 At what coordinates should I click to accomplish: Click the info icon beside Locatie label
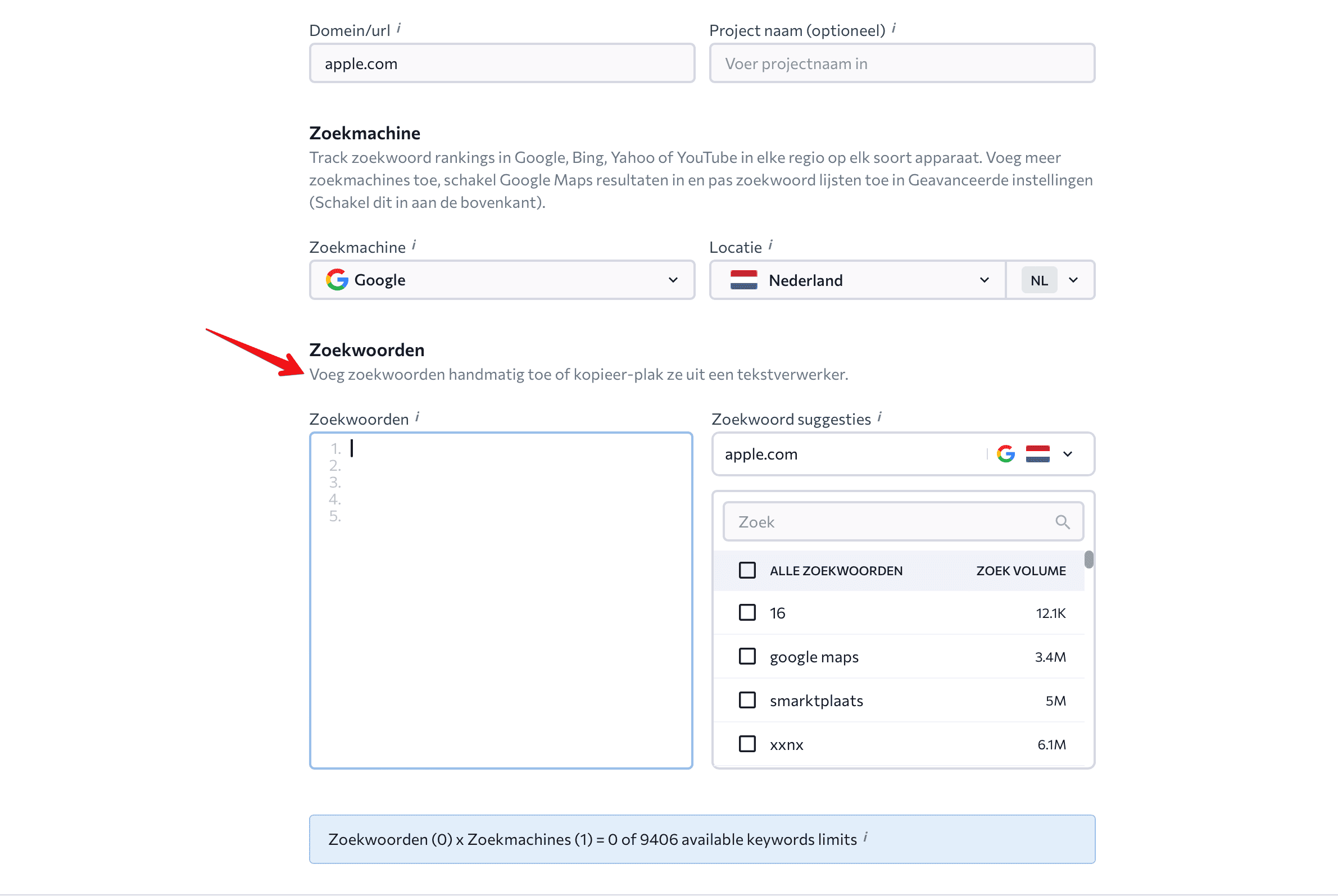(770, 244)
